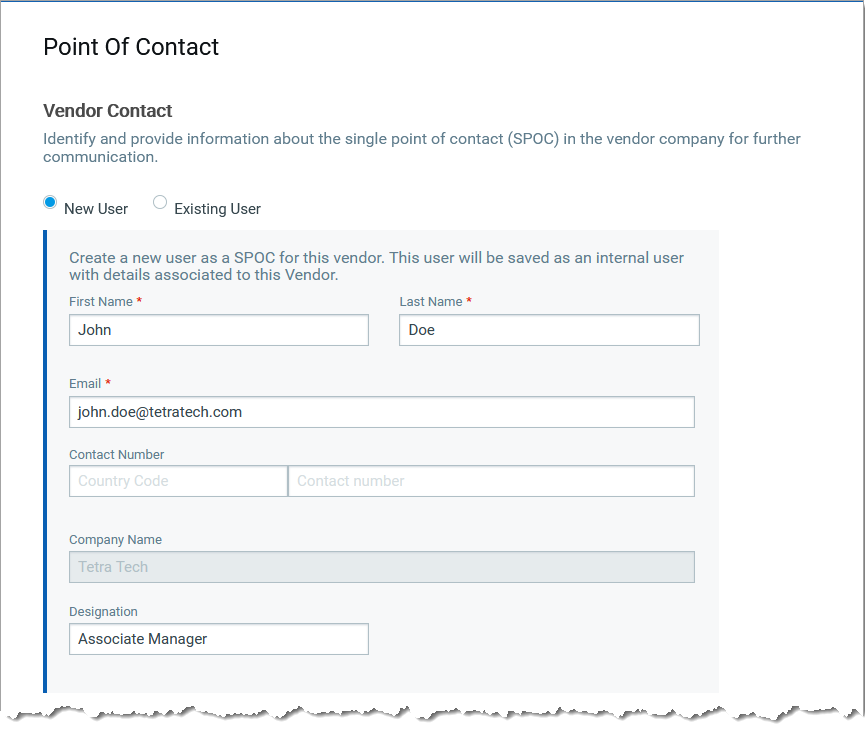The image size is (865, 730).
Task: Click the First Name field containing John
Action: click(x=218, y=330)
